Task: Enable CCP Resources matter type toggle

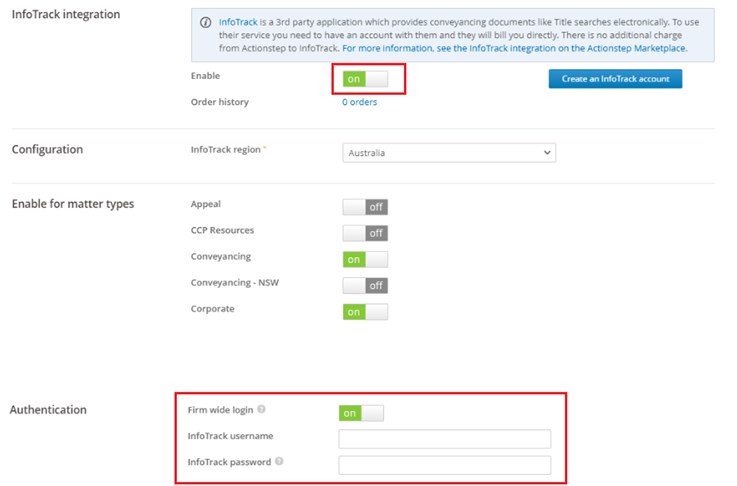Action: click(x=365, y=233)
